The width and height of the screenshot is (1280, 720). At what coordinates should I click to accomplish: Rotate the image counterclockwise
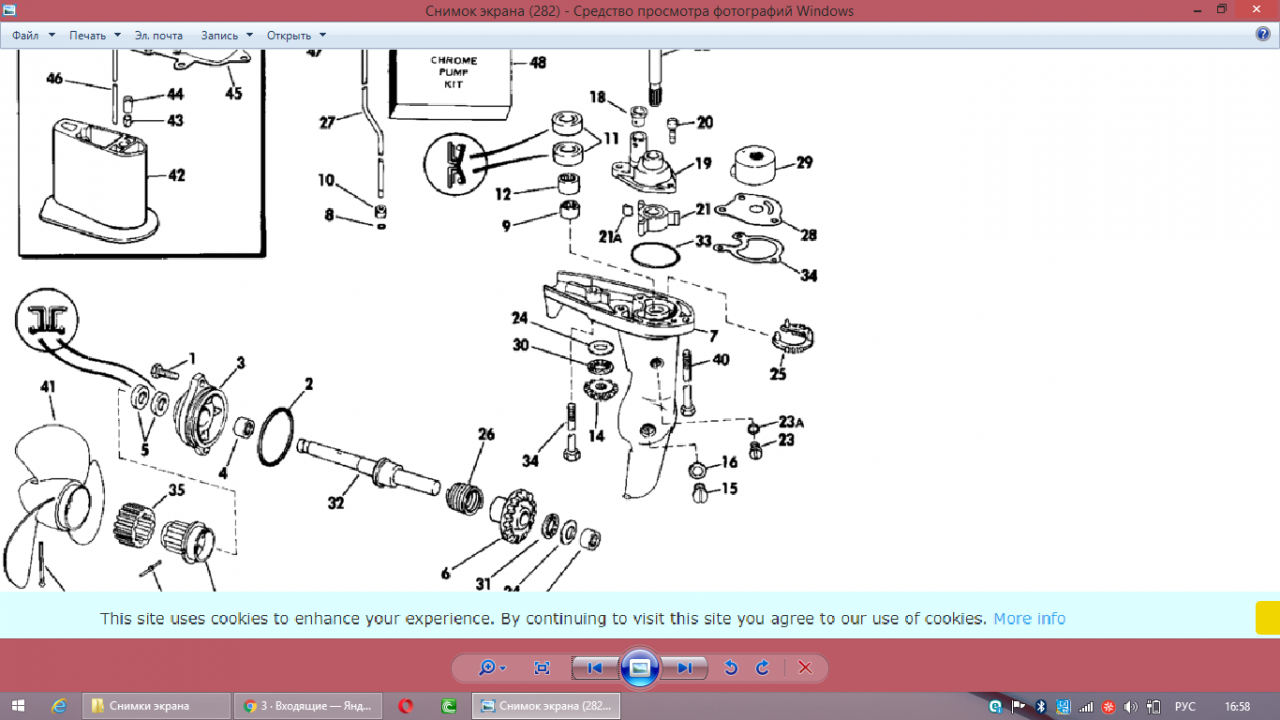[x=731, y=668]
